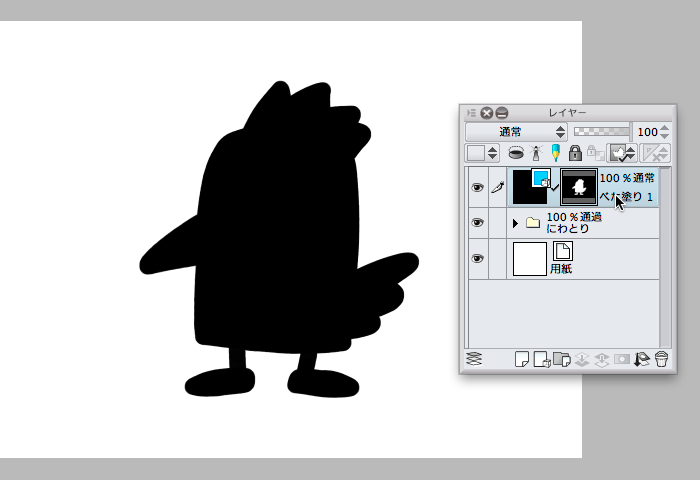
Task: Expand the にわとり folder
Action: point(515,223)
